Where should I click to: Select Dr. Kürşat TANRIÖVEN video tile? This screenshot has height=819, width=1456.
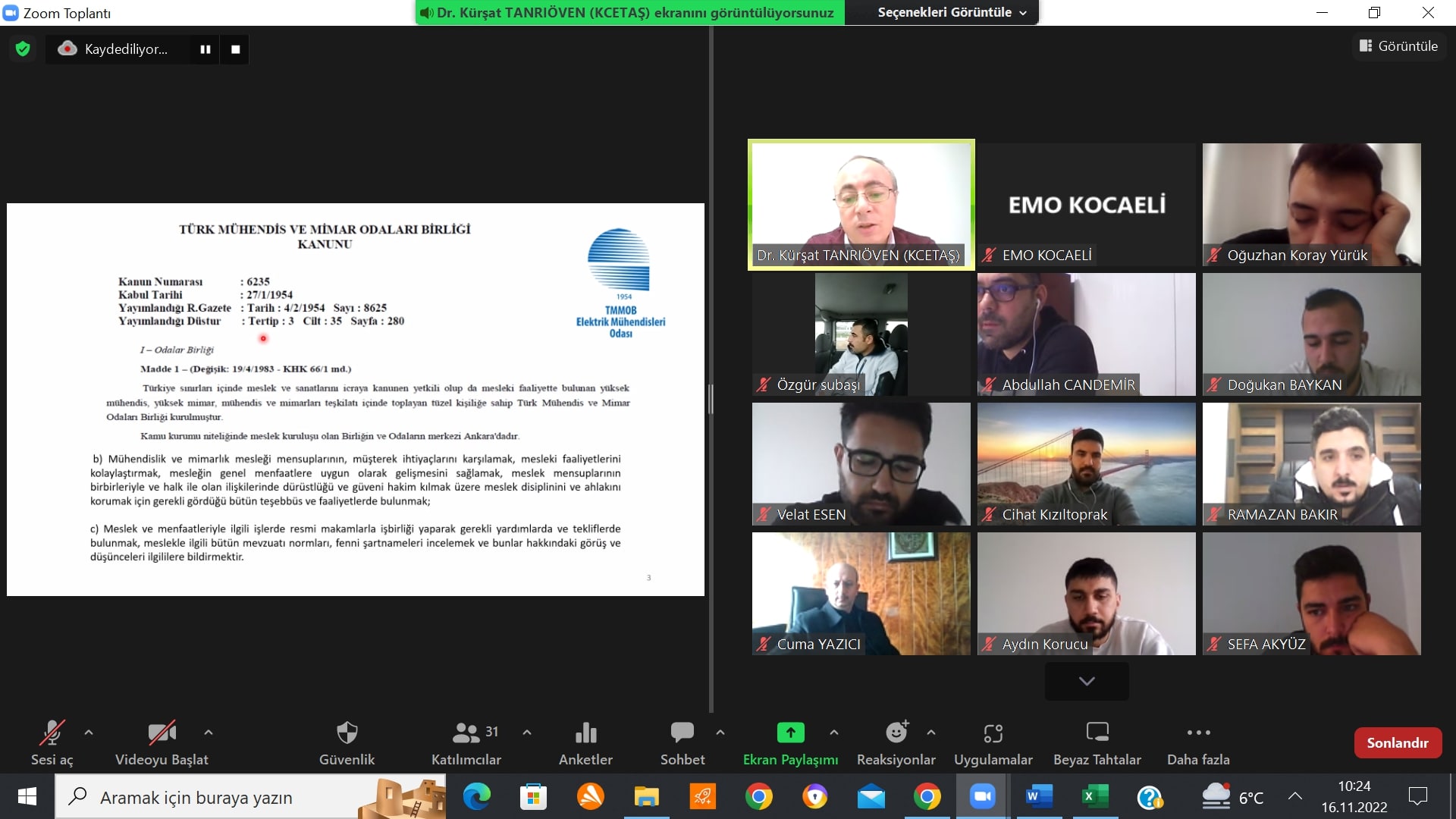coord(861,205)
